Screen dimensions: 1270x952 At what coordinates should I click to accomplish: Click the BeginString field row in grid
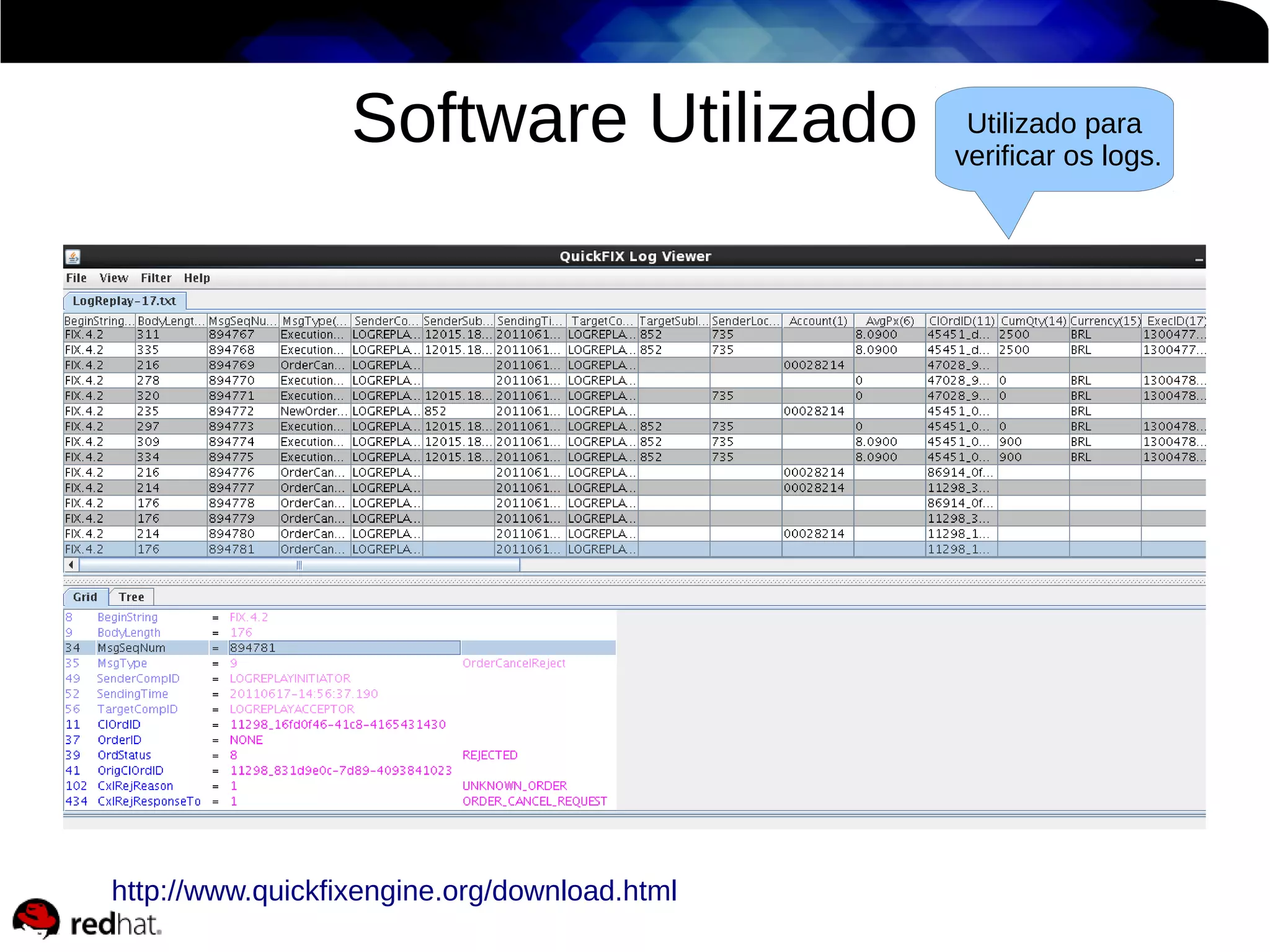(340, 617)
